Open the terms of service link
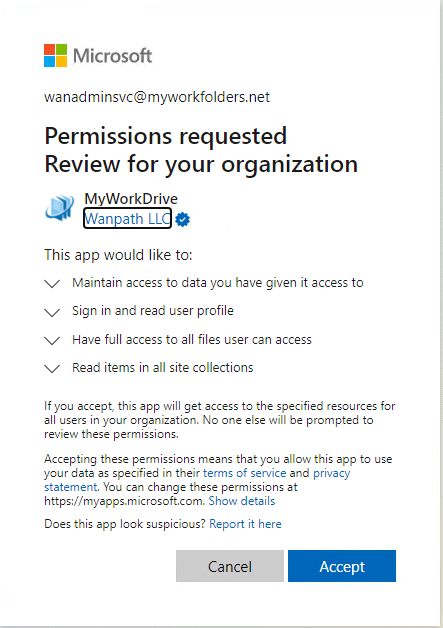The width and height of the screenshot is (443, 628). [245, 473]
